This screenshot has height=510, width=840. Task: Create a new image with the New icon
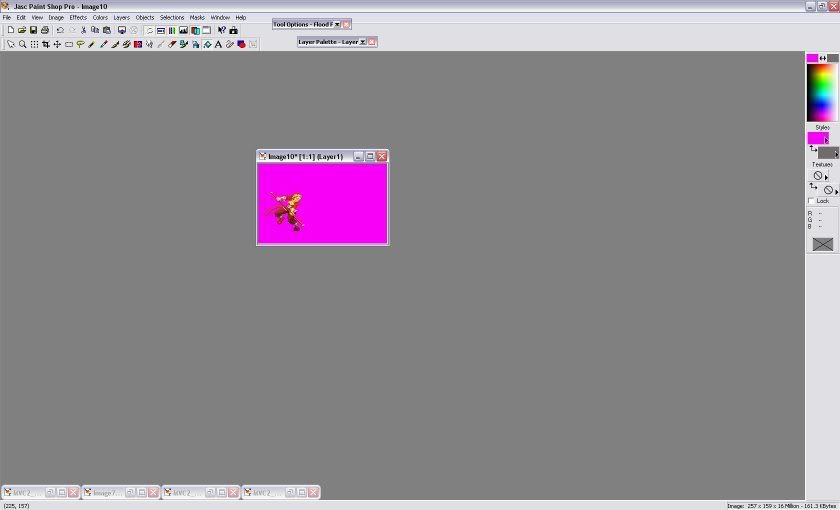(11, 31)
